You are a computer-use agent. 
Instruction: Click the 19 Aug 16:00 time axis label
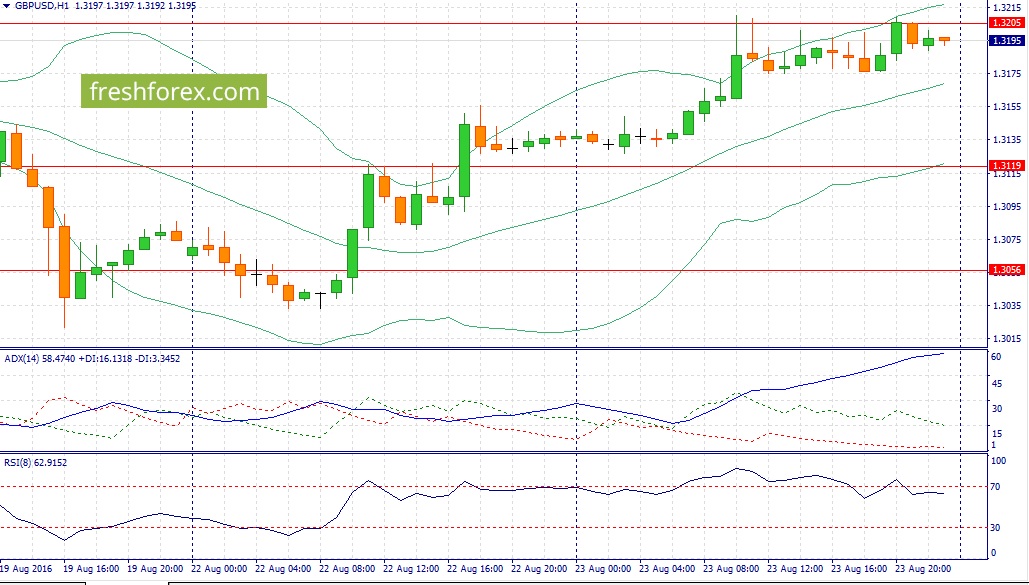[91, 569]
